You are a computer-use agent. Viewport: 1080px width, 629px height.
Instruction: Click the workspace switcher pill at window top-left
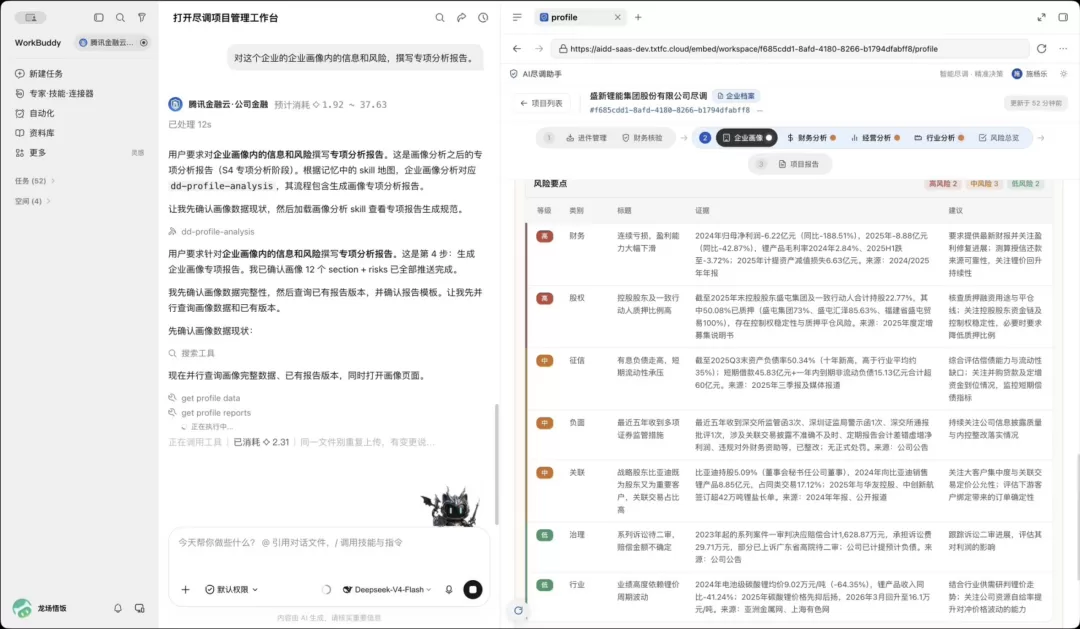30,17
